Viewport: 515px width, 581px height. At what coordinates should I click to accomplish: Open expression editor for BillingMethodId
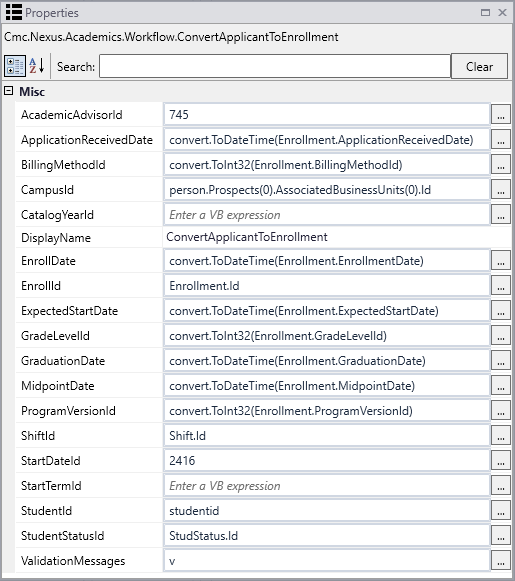coord(501,165)
